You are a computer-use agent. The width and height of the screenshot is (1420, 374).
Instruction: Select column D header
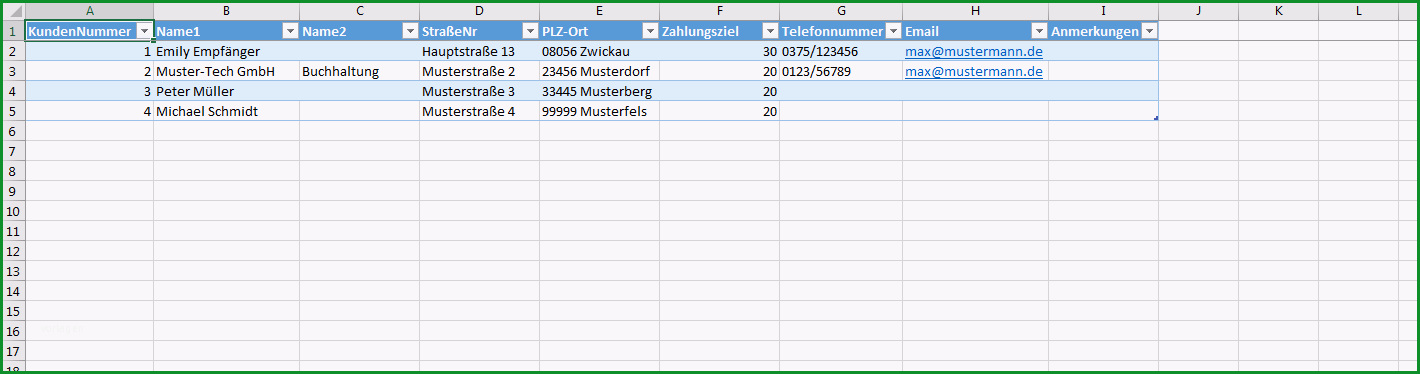coord(479,10)
